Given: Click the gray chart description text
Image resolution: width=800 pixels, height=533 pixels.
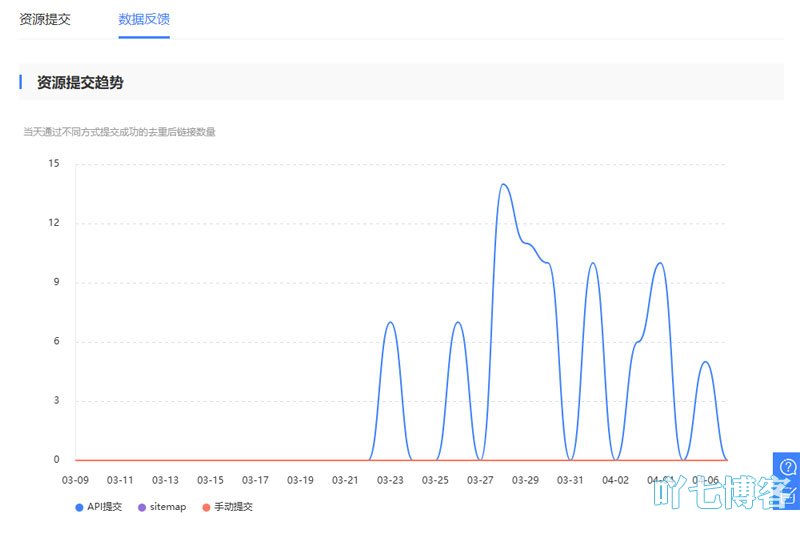Looking at the screenshot, I should 120,131.
